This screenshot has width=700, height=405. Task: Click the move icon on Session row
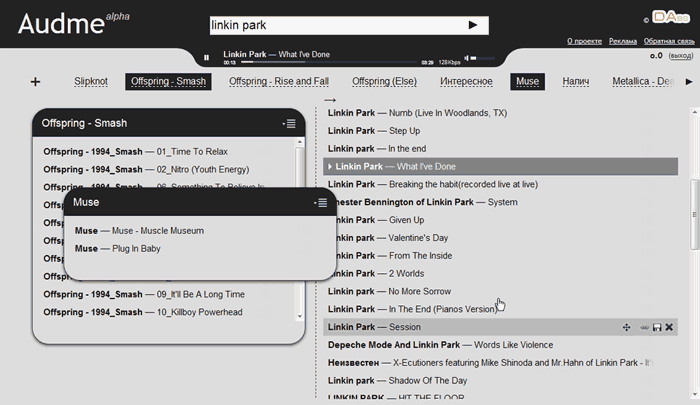tap(627, 327)
